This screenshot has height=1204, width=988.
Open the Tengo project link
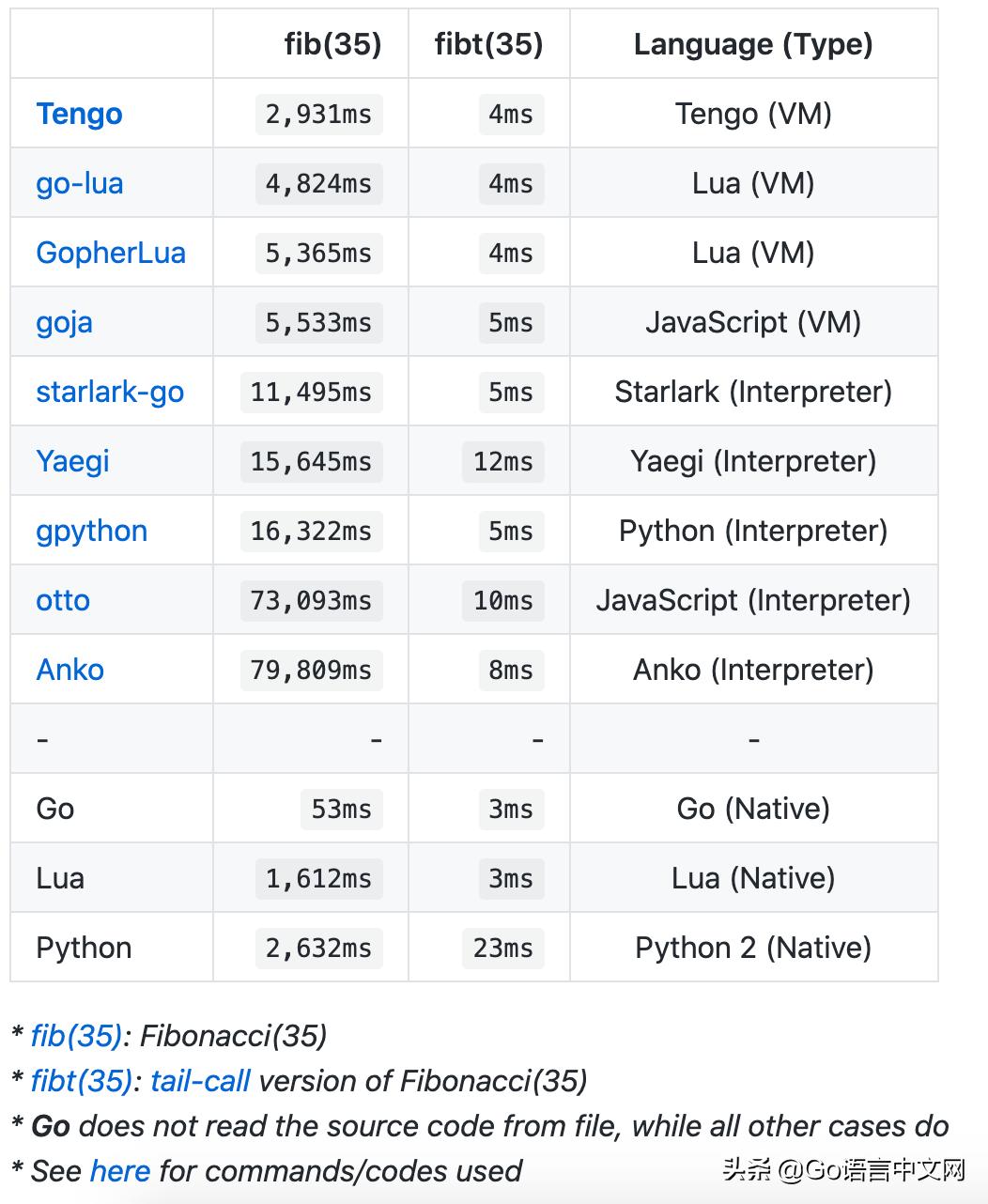pyautogui.click(x=80, y=114)
